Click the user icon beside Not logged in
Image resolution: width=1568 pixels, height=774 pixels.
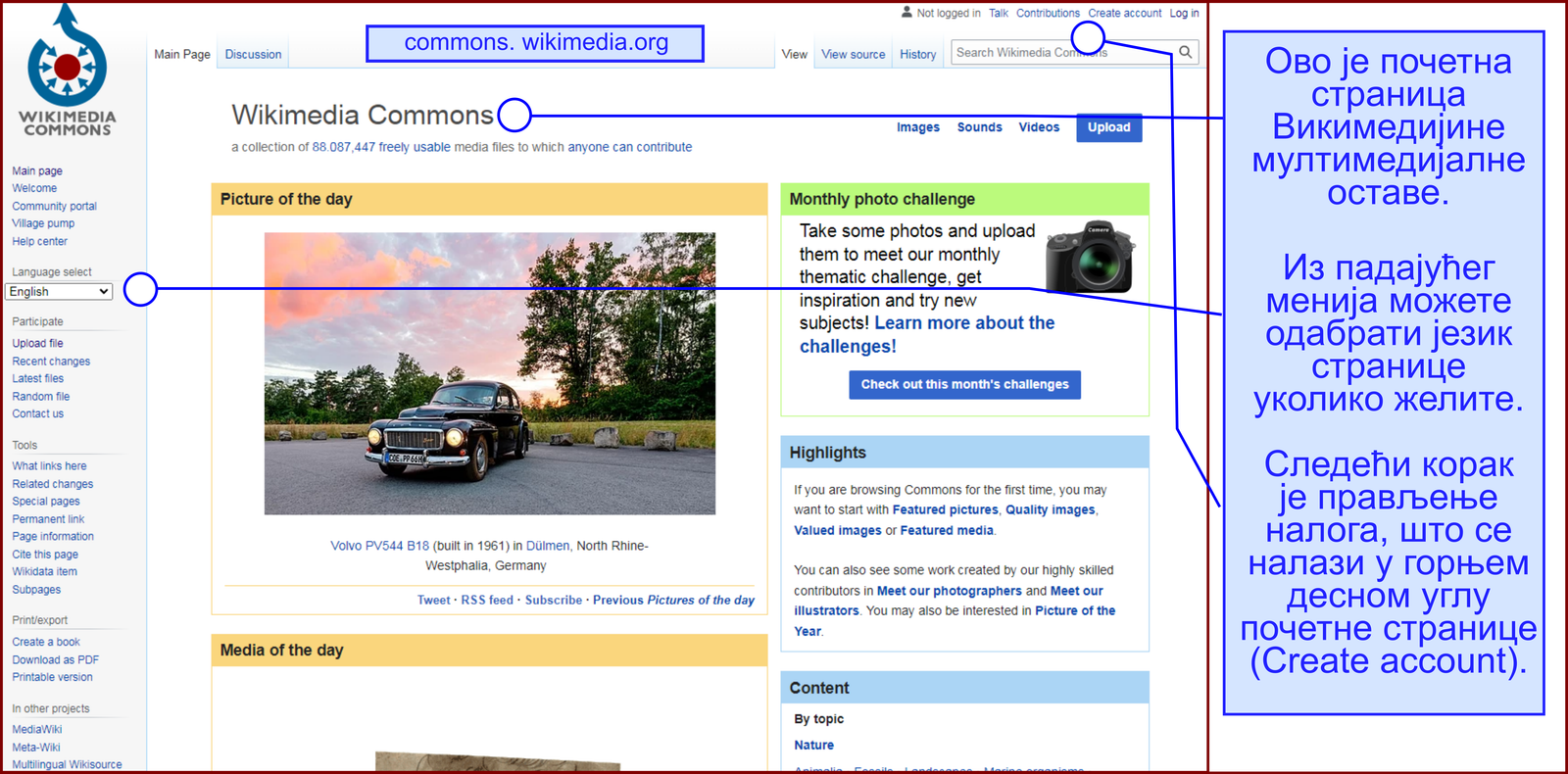(x=906, y=13)
